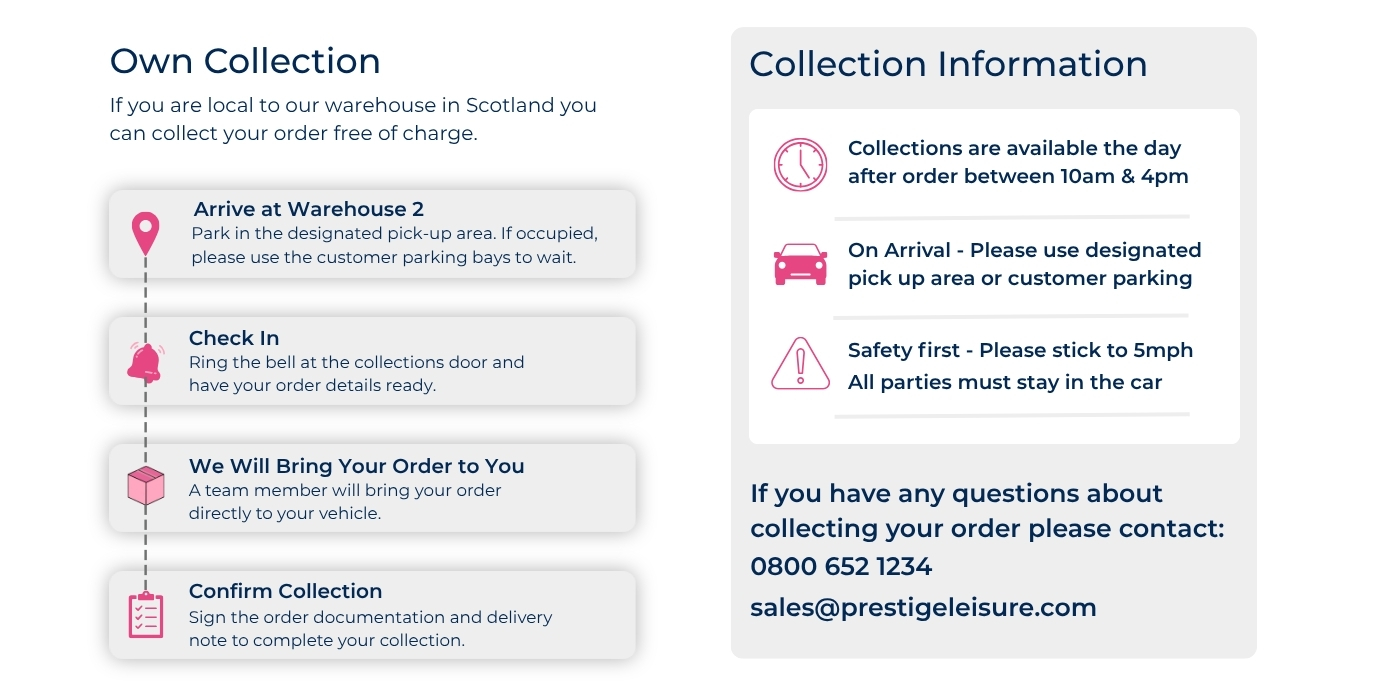Click the Collection Information panel title

coord(948,64)
